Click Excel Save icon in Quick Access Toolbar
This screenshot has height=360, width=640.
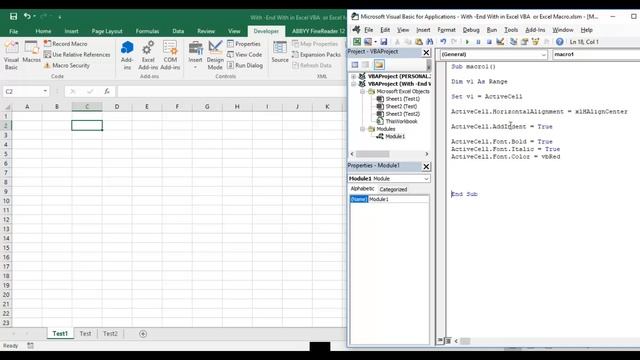(x=13, y=16)
